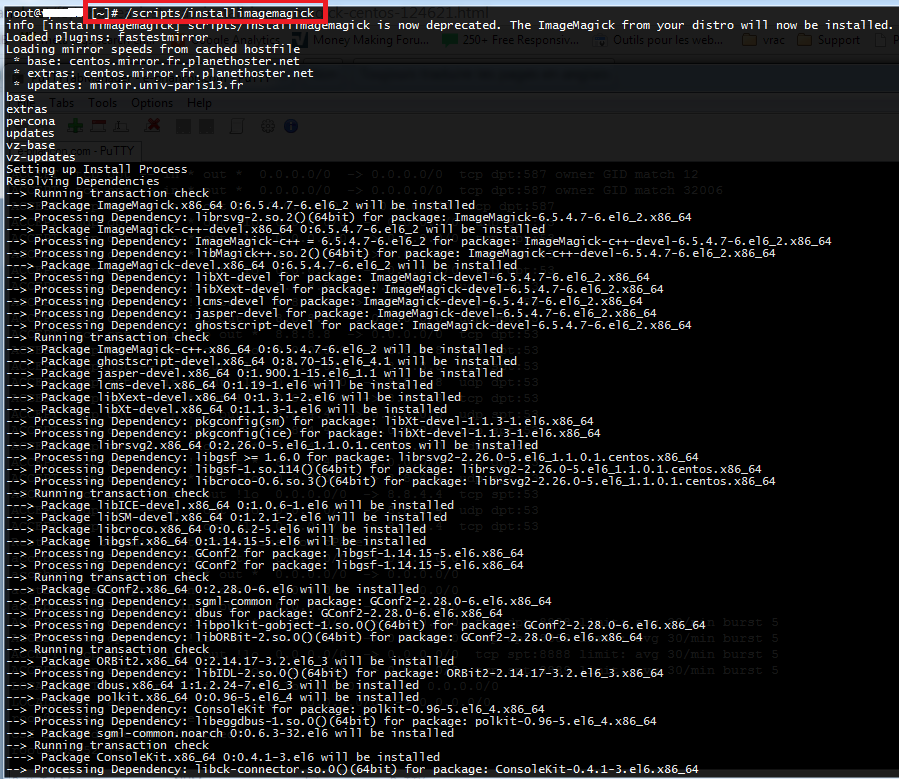Open the Tools menu in background window
Screen dimensions: 899x779
(x=103, y=103)
